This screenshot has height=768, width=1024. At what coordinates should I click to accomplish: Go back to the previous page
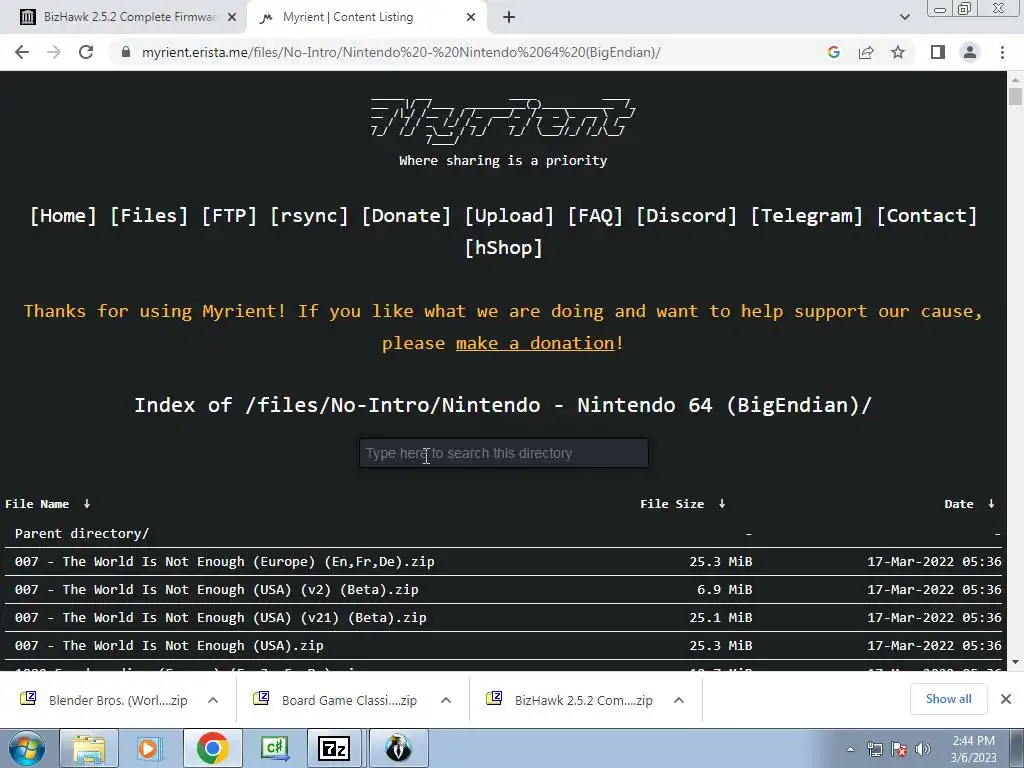(x=22, y=52)
